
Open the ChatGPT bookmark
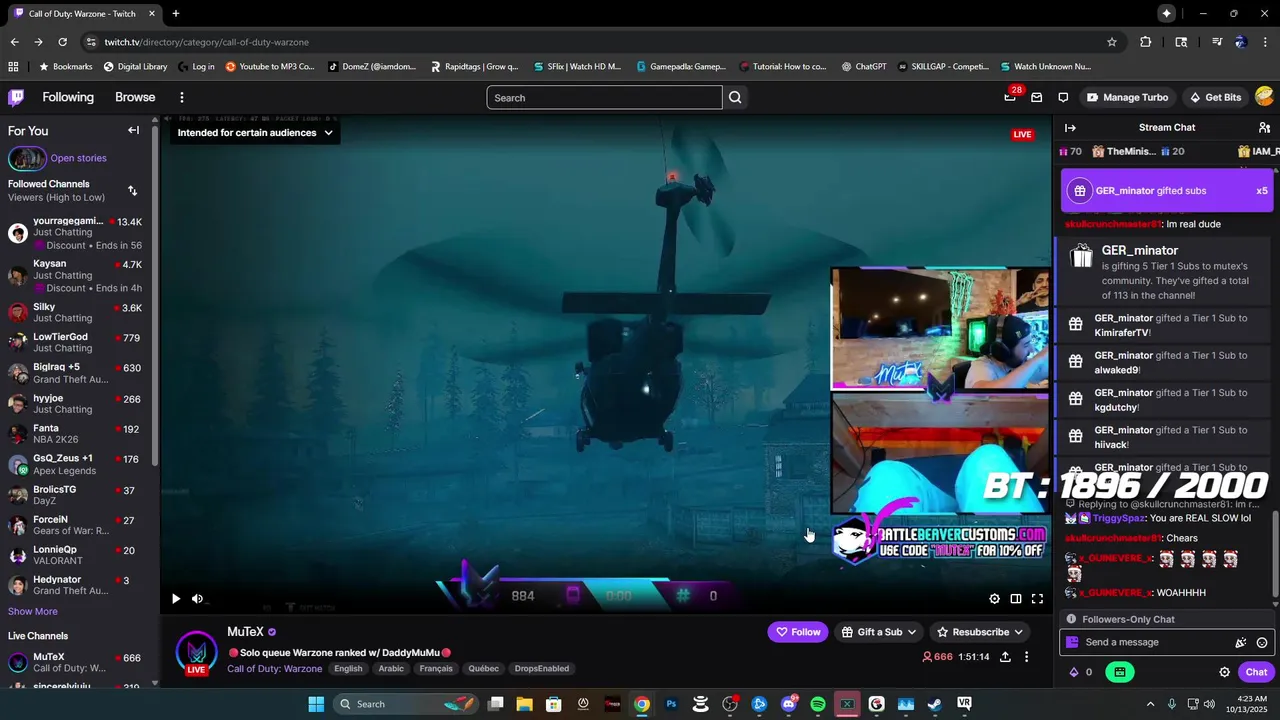864,67
